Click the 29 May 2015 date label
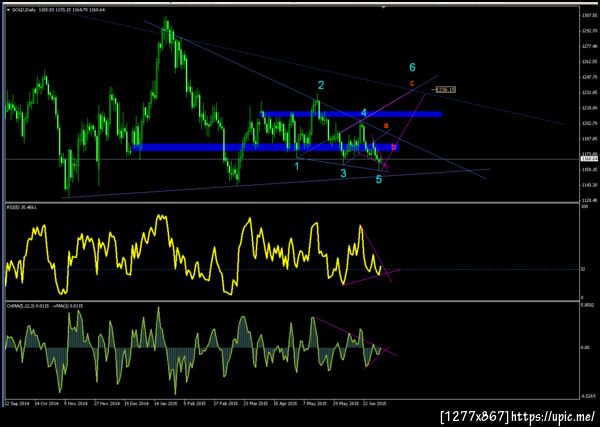 click(345, 403)
